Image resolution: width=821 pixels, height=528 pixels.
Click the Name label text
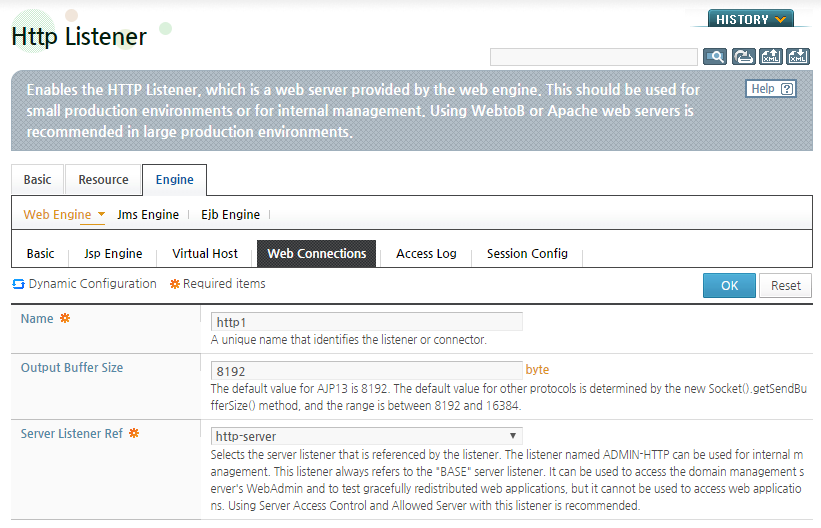[37, 318]
